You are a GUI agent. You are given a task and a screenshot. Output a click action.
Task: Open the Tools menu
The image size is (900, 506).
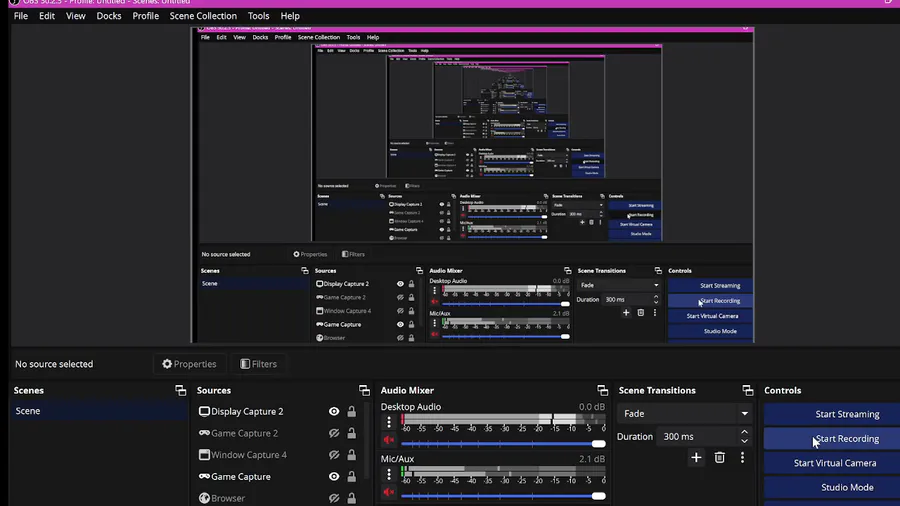pos(258,16)
